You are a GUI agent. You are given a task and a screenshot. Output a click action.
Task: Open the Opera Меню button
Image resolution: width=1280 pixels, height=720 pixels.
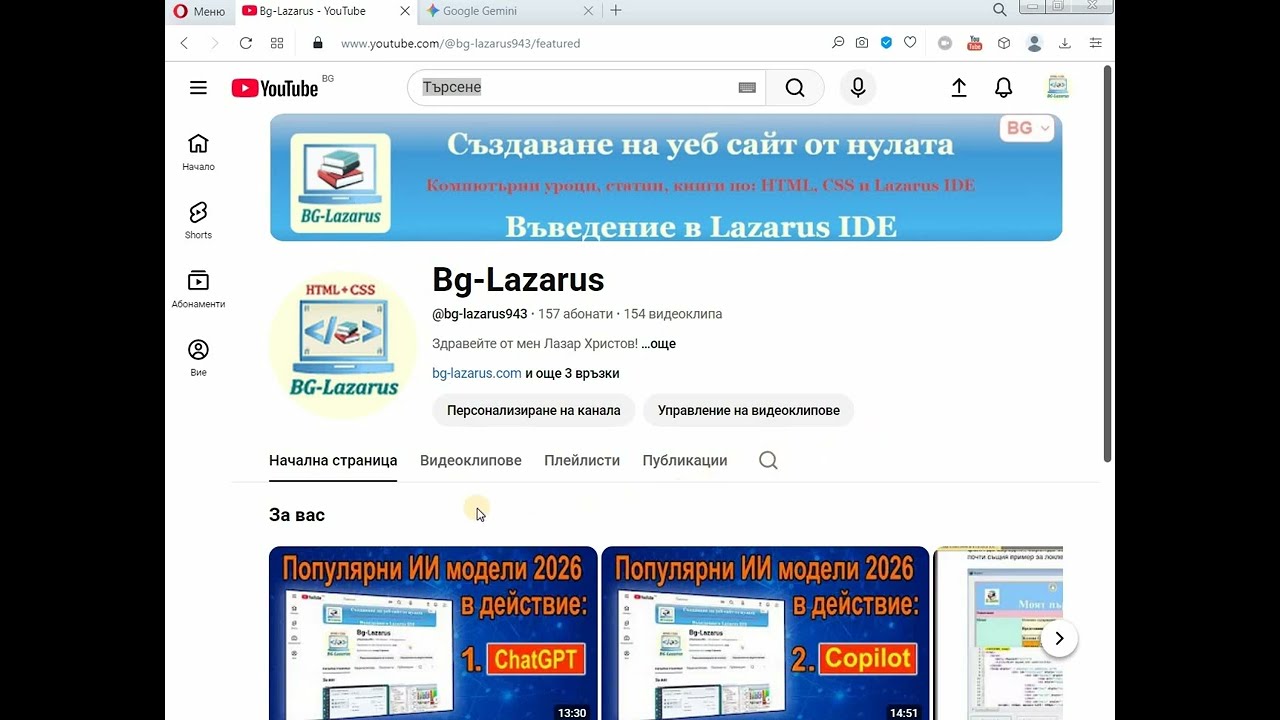coord(199,11)
